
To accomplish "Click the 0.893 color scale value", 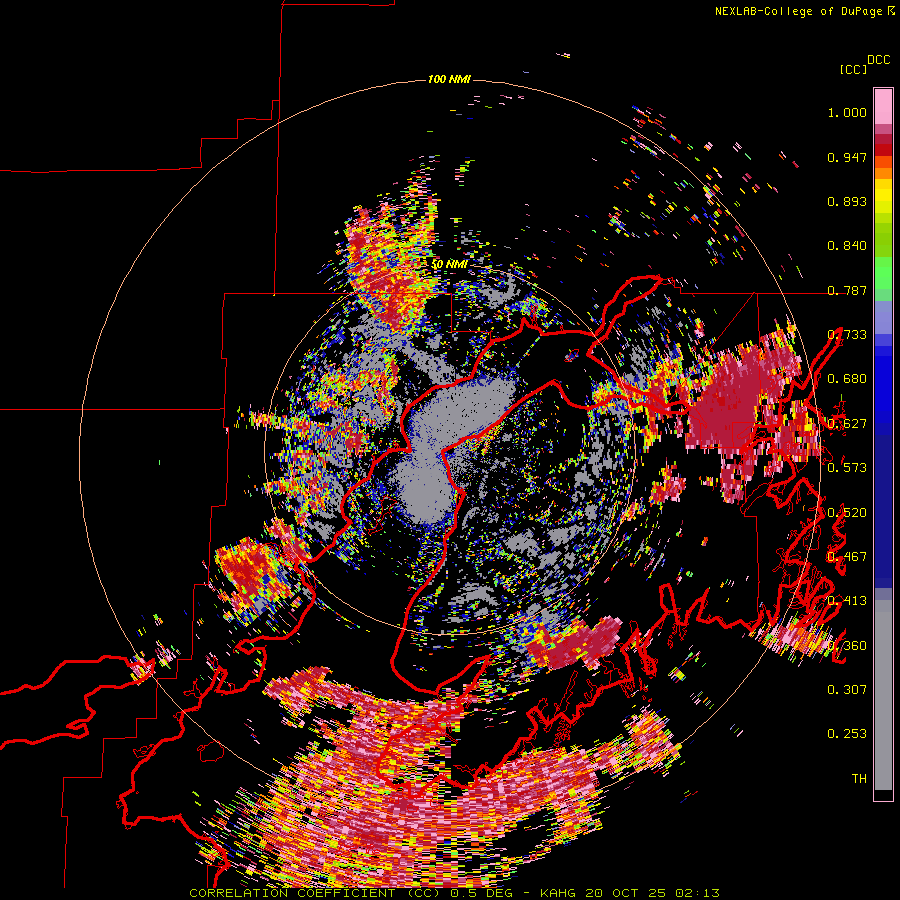I will coord(847,201).
